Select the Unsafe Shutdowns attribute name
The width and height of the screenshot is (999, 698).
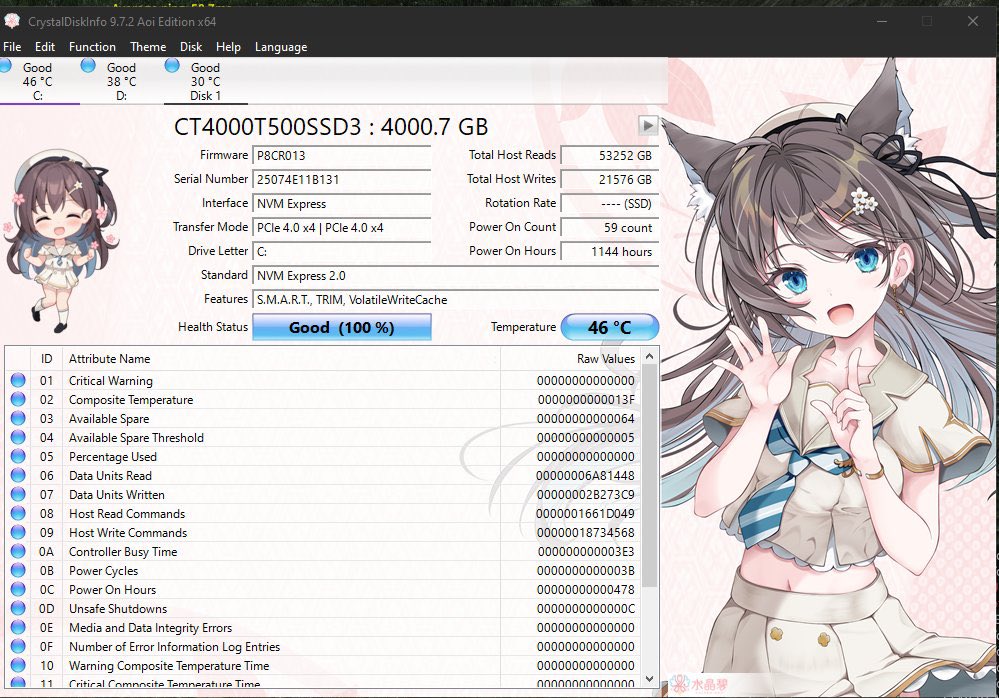(x=118, y=609)
